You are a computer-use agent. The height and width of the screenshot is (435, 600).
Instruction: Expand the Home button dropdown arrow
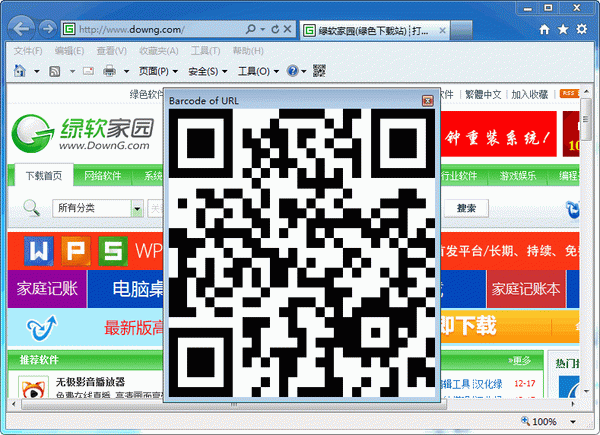point(37,71)
